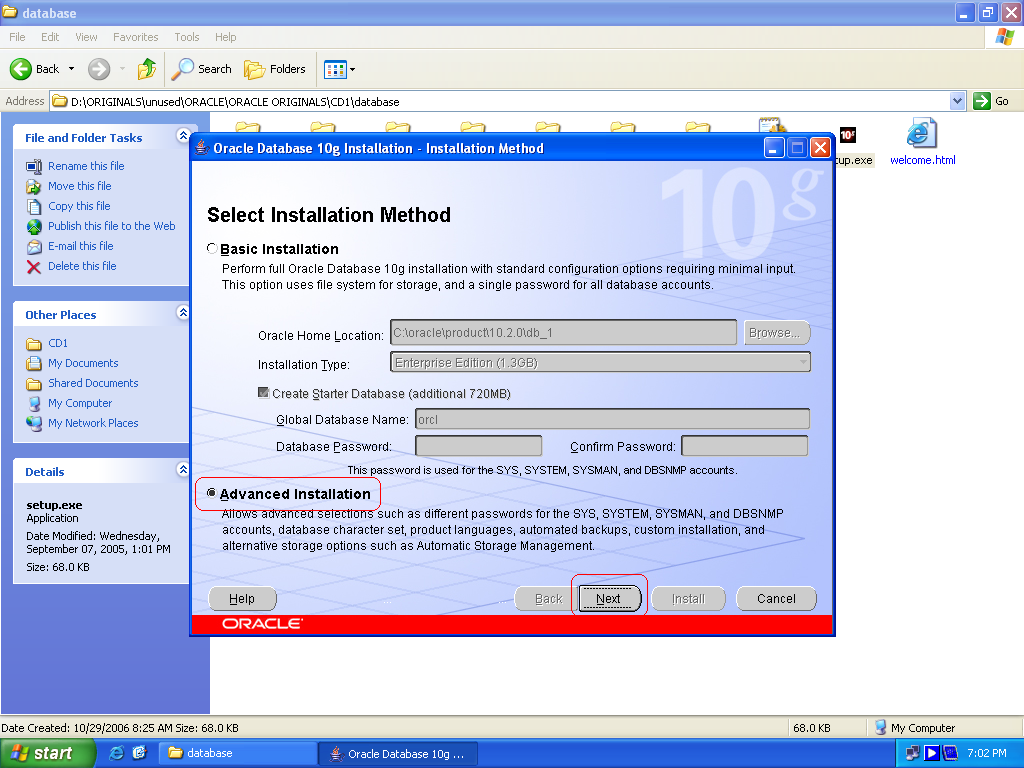Click the Next button in installer

pyautogui.click(x=608, y=599)
